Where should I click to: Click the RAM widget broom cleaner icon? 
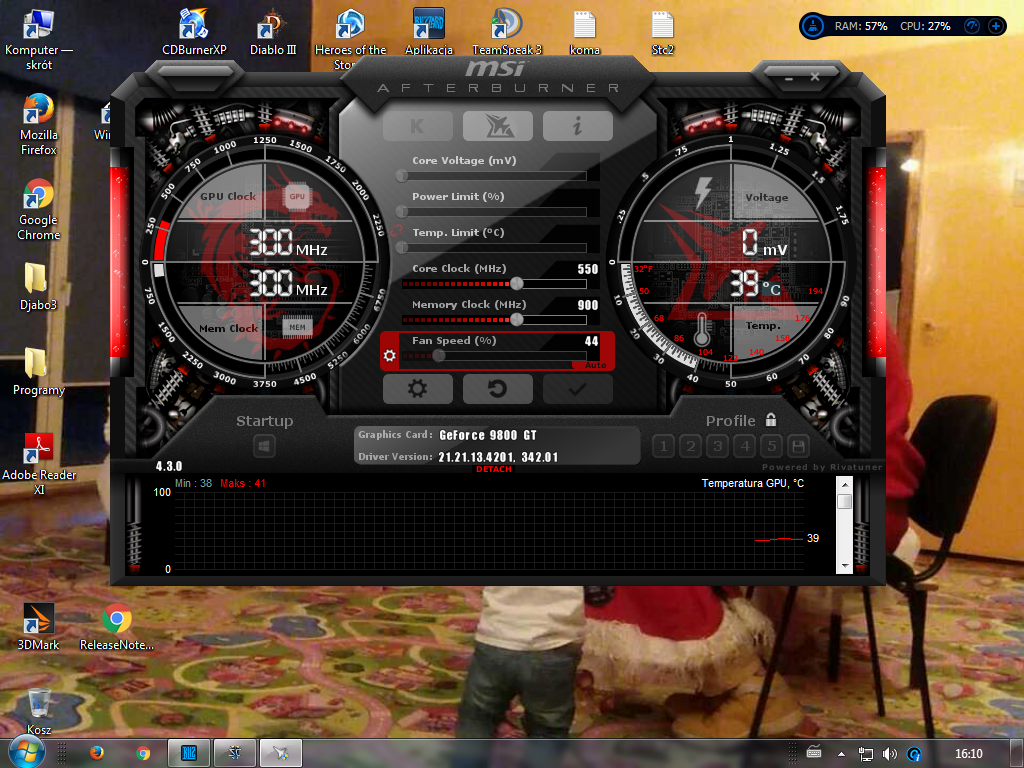[812, 26]
